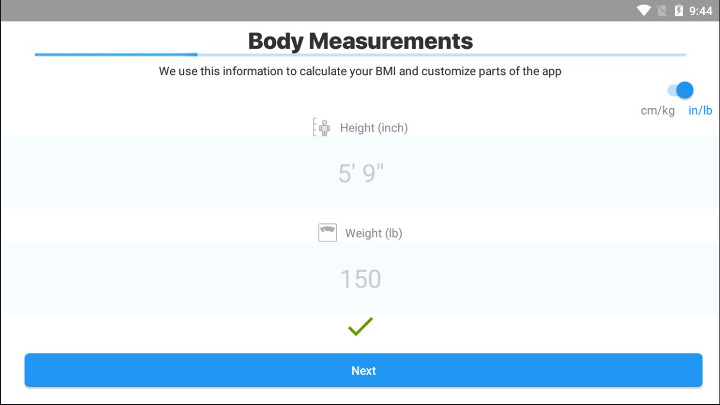Click the Height (inch) label
720x405 pixels.
pos(374,128)
